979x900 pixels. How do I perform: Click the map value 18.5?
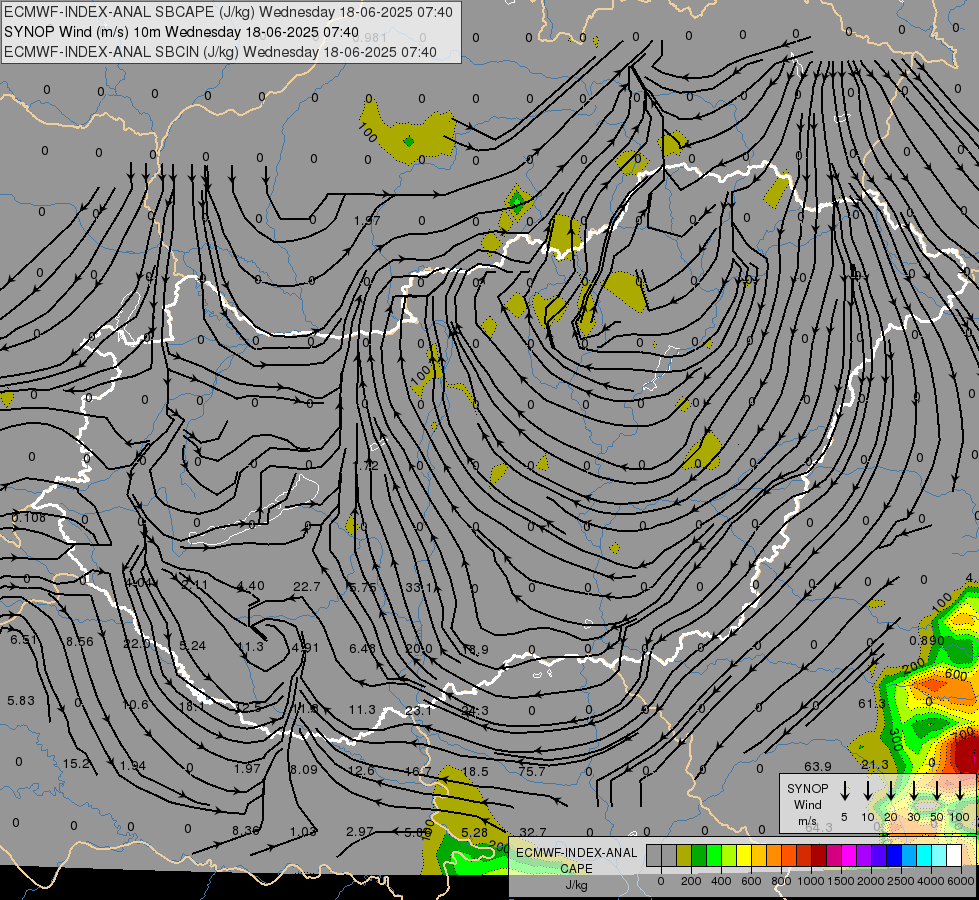pos(475,772)
